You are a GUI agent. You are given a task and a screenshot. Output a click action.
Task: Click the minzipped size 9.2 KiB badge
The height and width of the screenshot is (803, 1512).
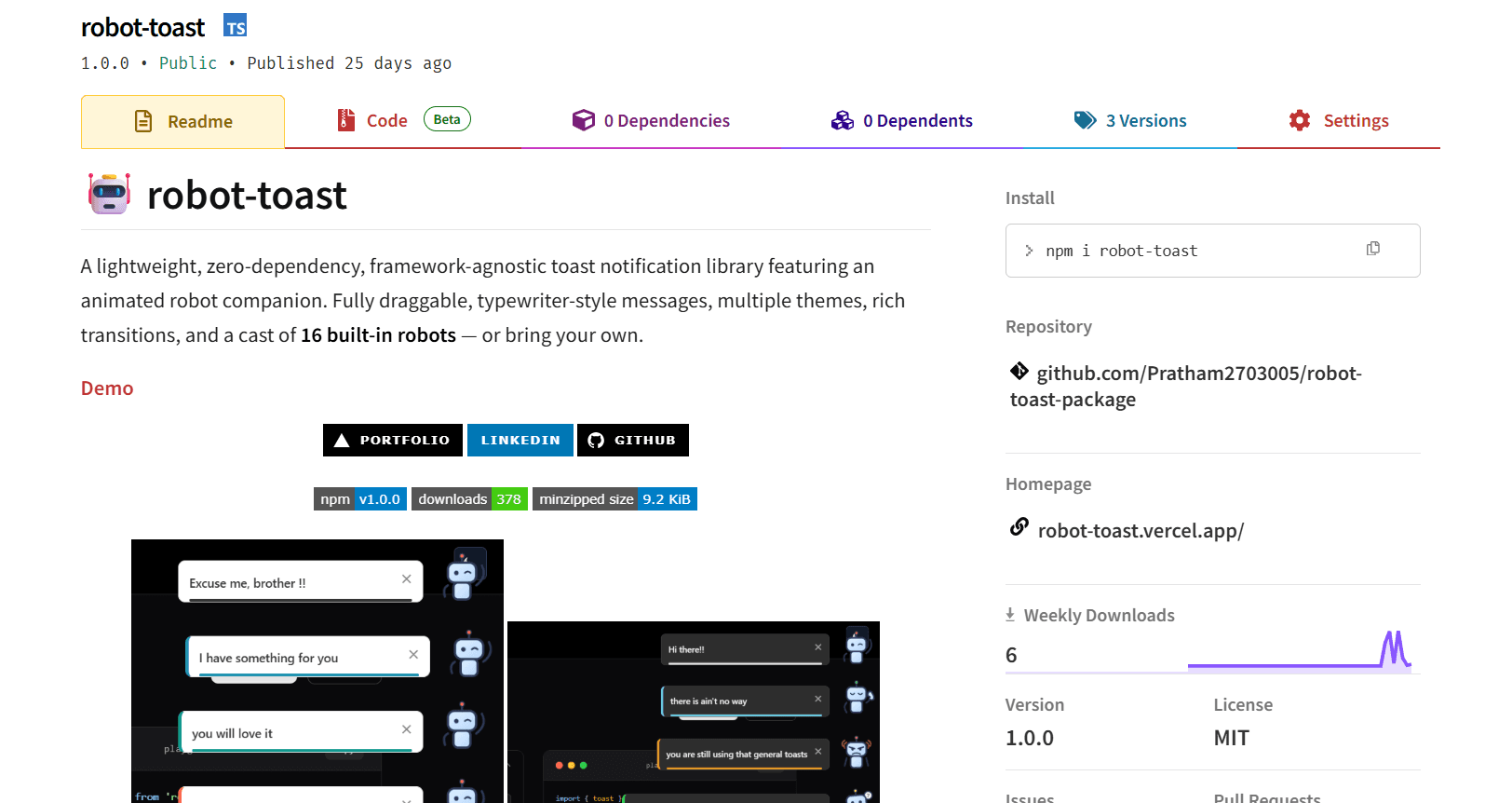click(x=614, y=499)
